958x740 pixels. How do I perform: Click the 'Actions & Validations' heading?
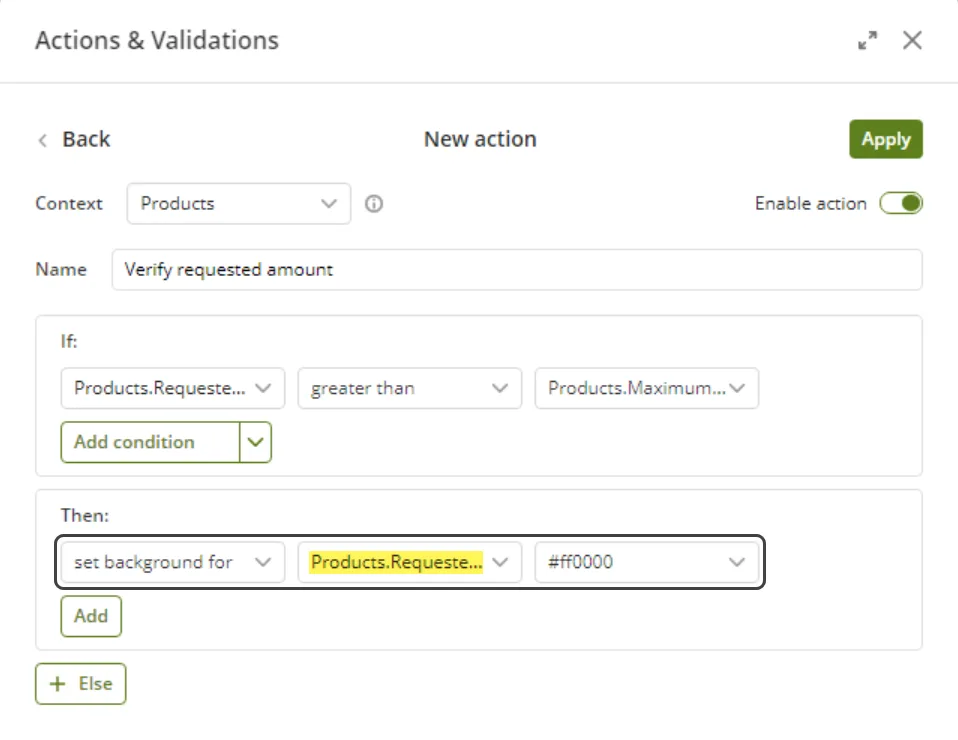click(x=157, y=40)
